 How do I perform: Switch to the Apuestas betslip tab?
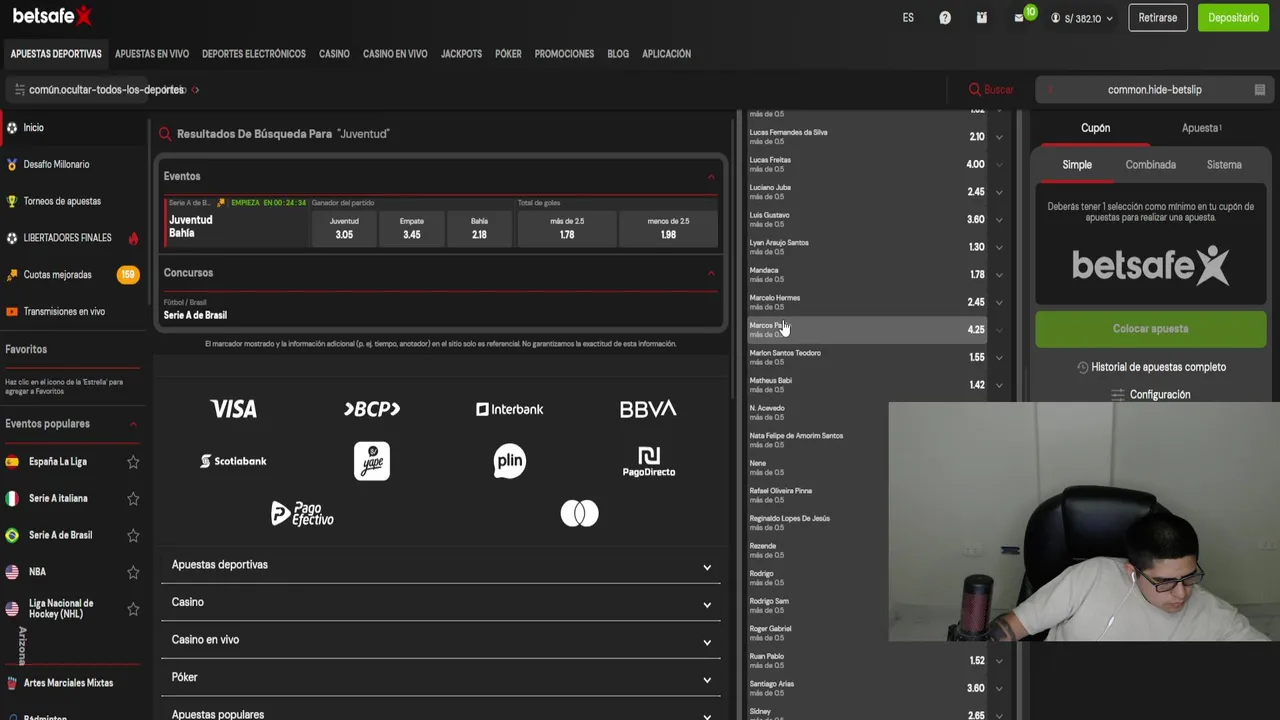[x=1201, y=128]
